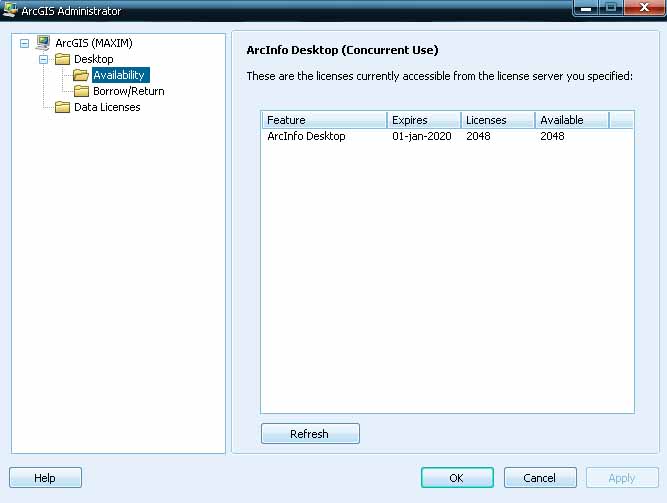This screenshot has width=667, height=503.
Task: Click the Data Licenses folder icon
Action: pyautogui.click(x=62, y=107)
